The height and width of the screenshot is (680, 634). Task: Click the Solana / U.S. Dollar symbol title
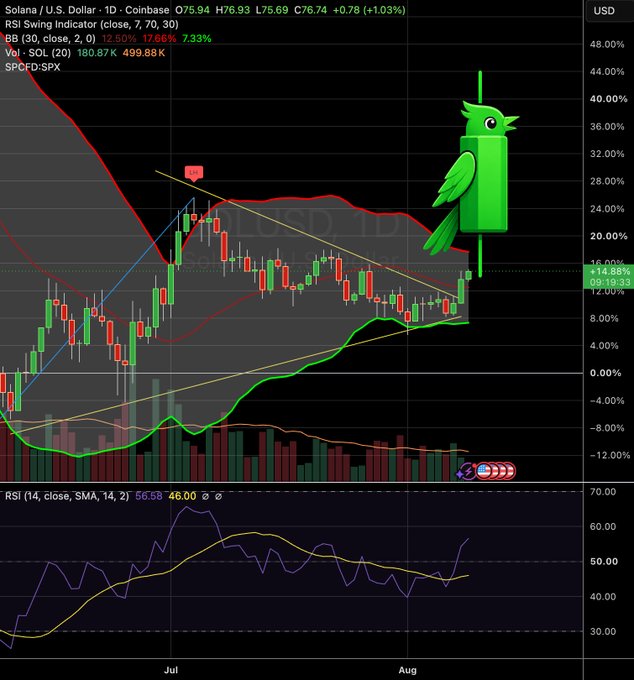click(x=50, y=10)
